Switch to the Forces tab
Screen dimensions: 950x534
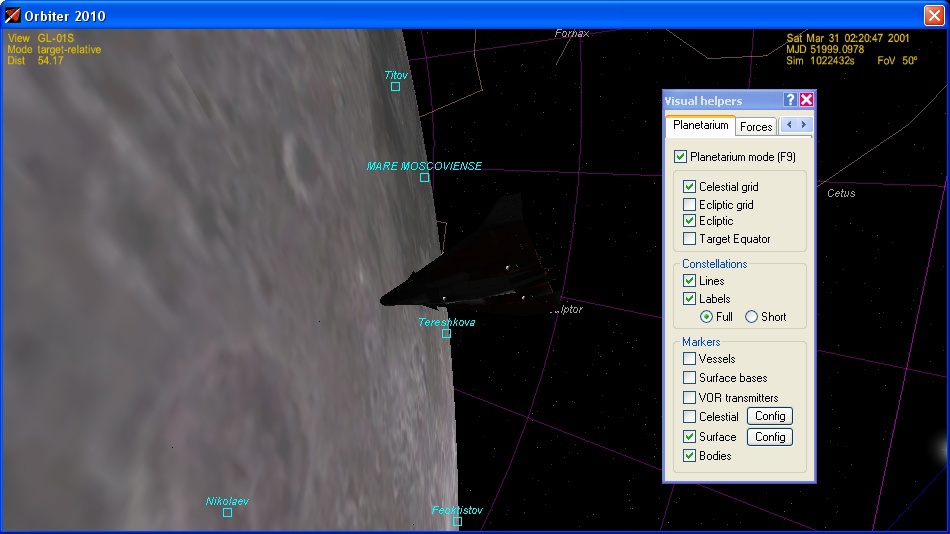tap(756, 127)
